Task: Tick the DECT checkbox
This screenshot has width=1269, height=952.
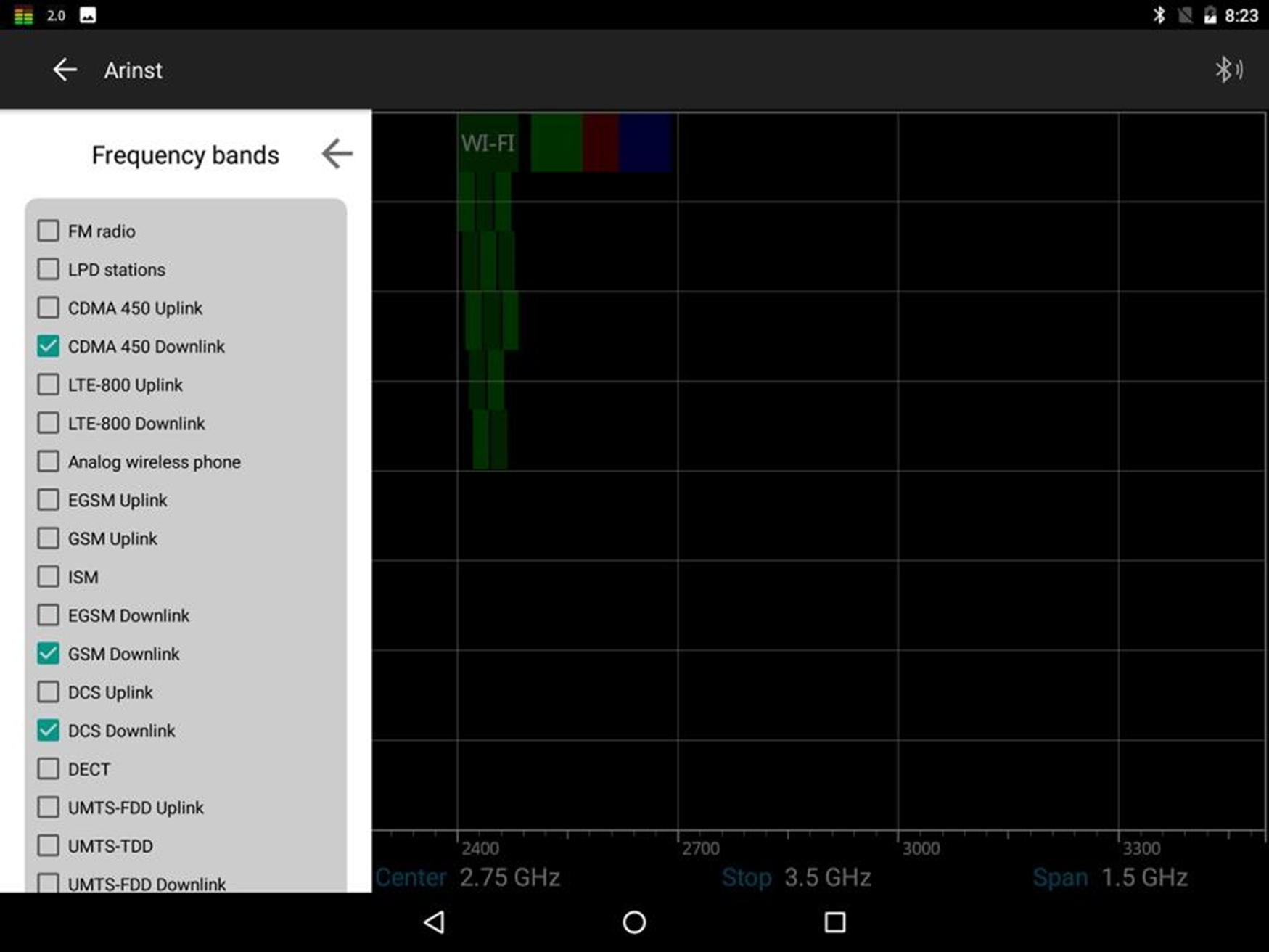Action: tap(49, 769)
